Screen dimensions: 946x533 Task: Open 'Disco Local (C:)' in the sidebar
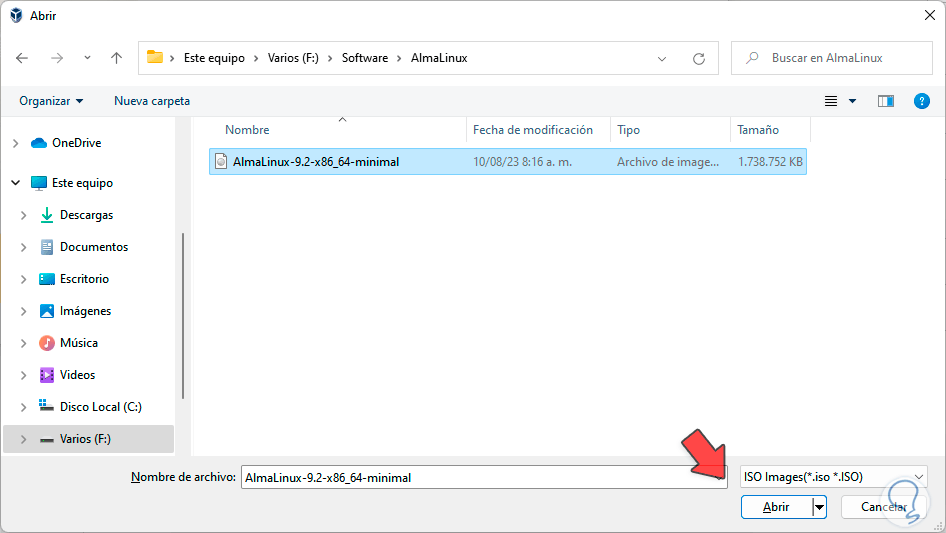101,407
